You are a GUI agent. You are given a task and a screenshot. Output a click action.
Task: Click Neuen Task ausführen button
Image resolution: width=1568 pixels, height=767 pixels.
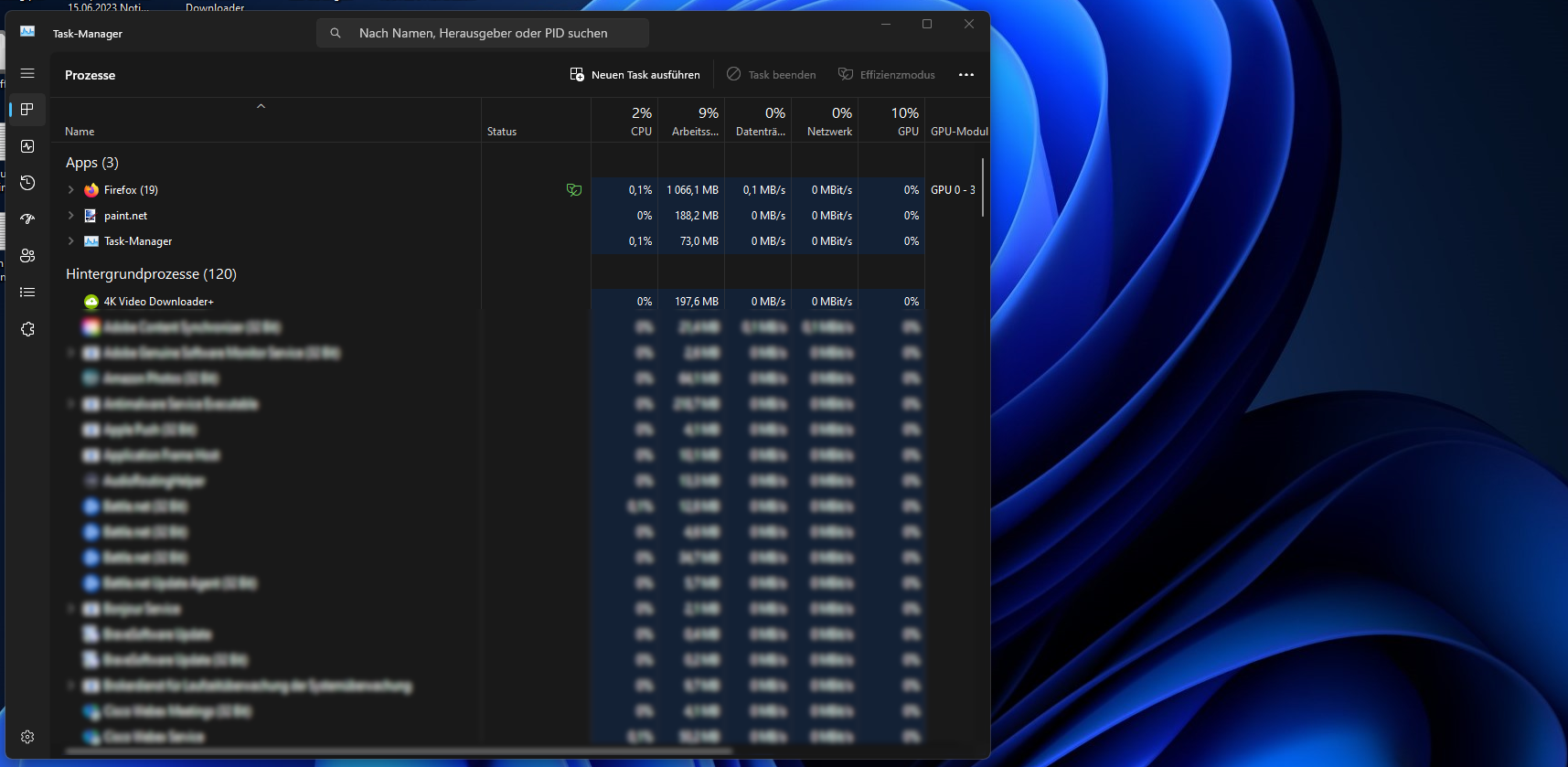[x=635, y=75]
